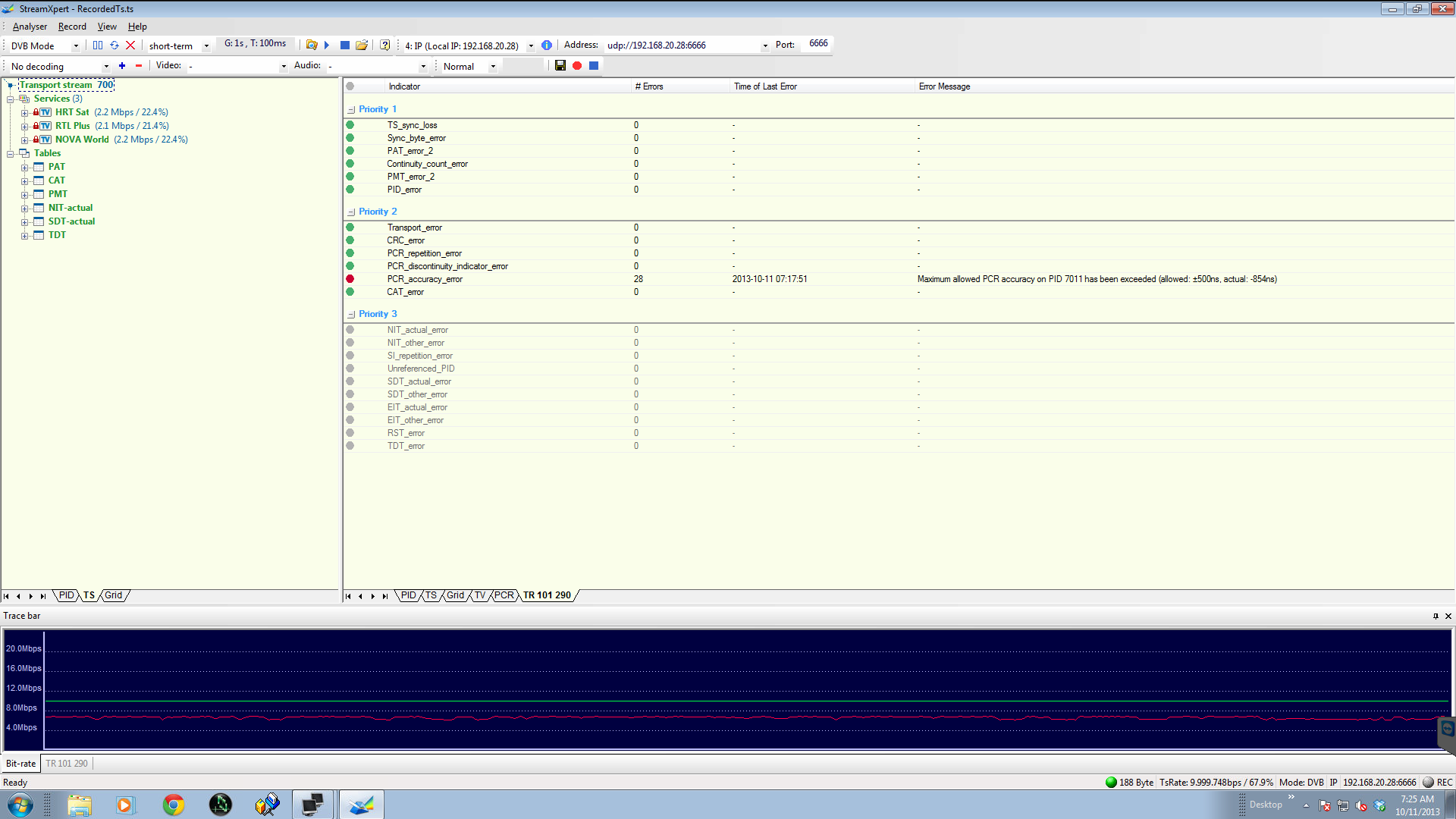Click the Port input field
This screenshot has height=819, width=1456.
[x=817, y=44]
